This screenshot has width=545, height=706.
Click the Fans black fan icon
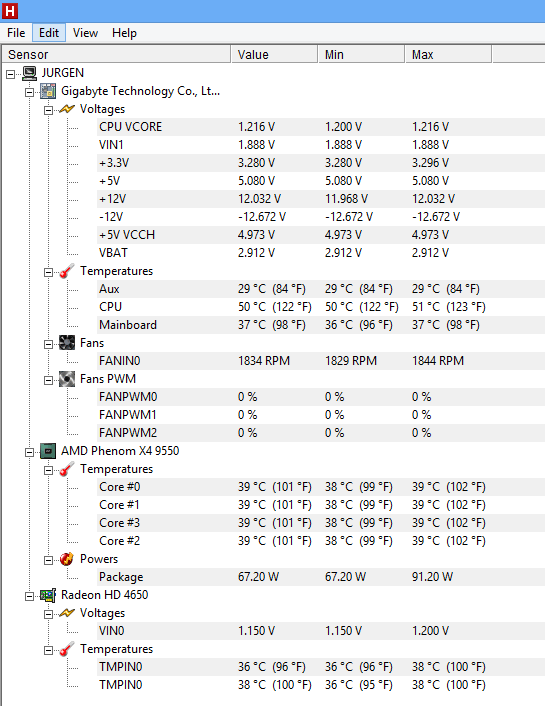pos(67,343)
